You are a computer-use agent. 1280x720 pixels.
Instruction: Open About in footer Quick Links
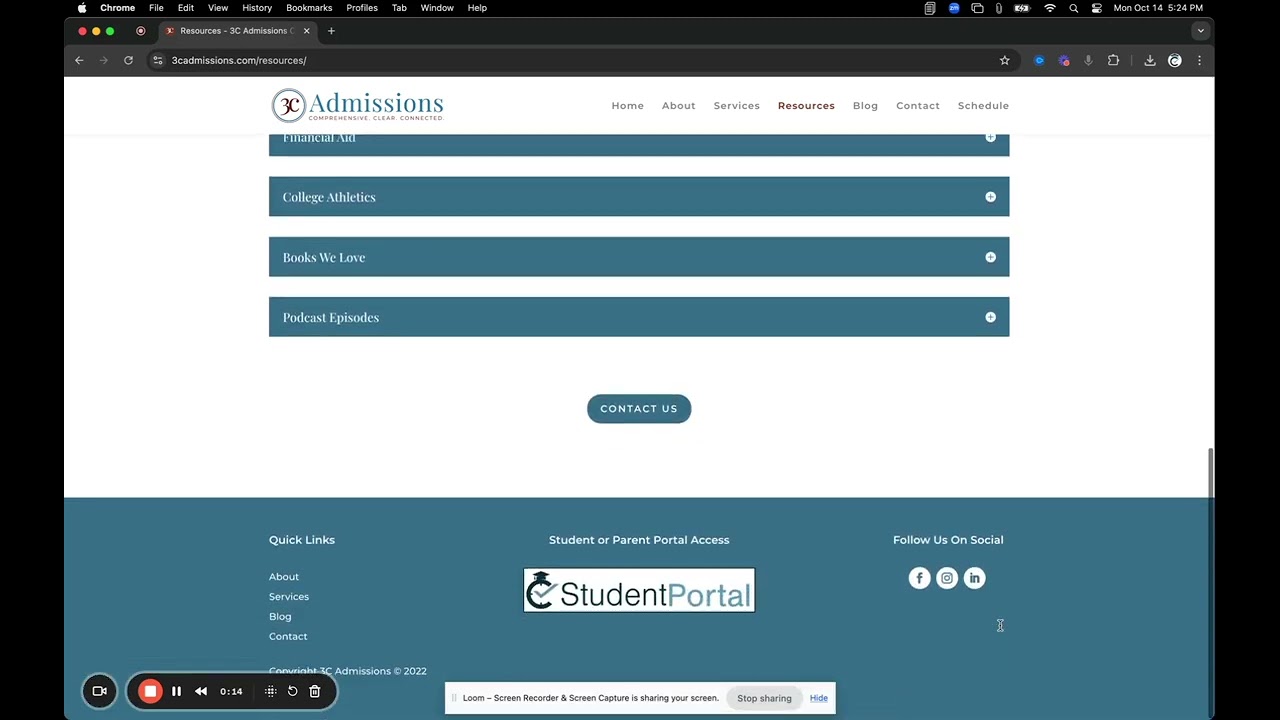[284, 577]
